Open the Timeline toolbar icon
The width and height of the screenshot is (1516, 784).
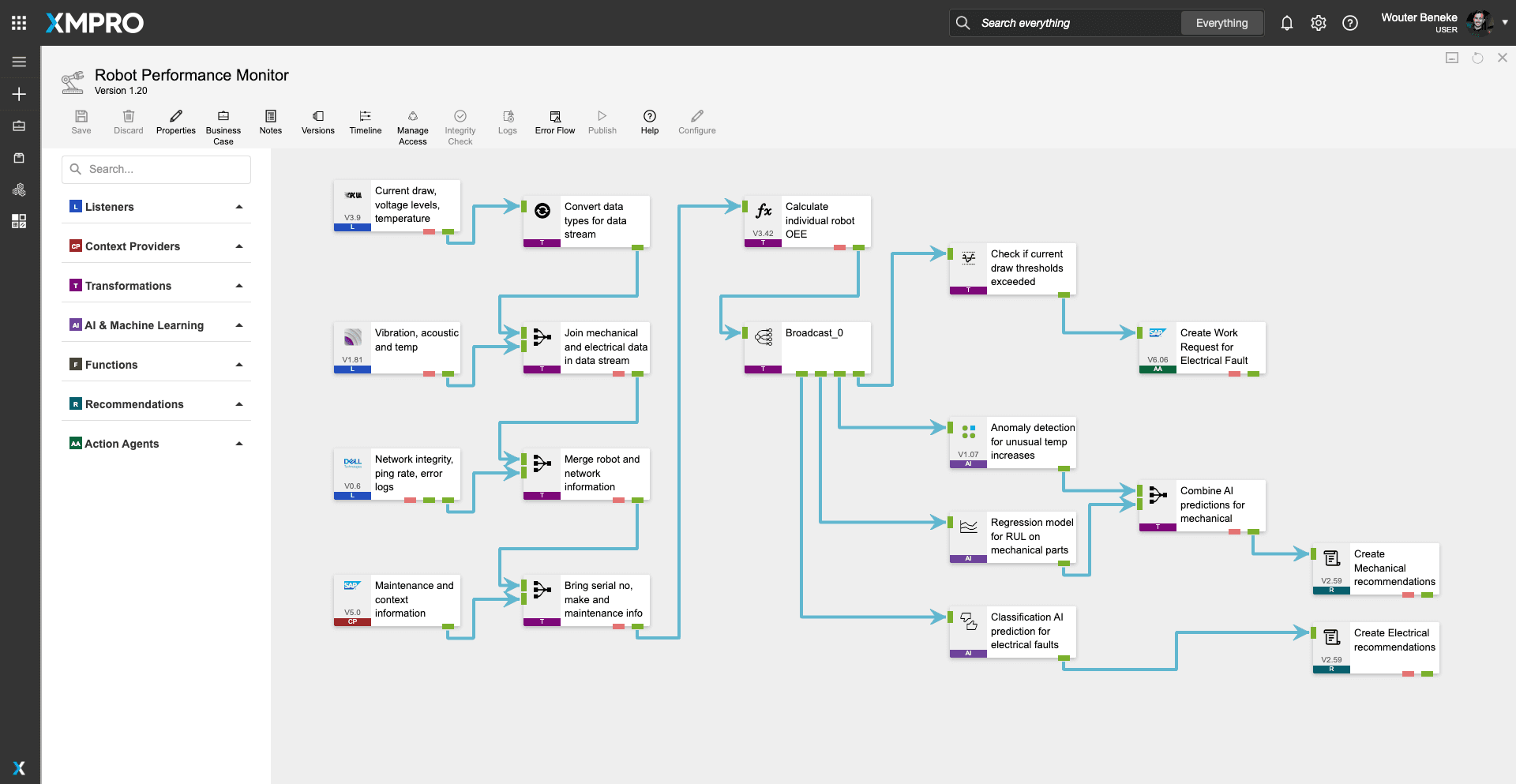click(x=366, y=117)
